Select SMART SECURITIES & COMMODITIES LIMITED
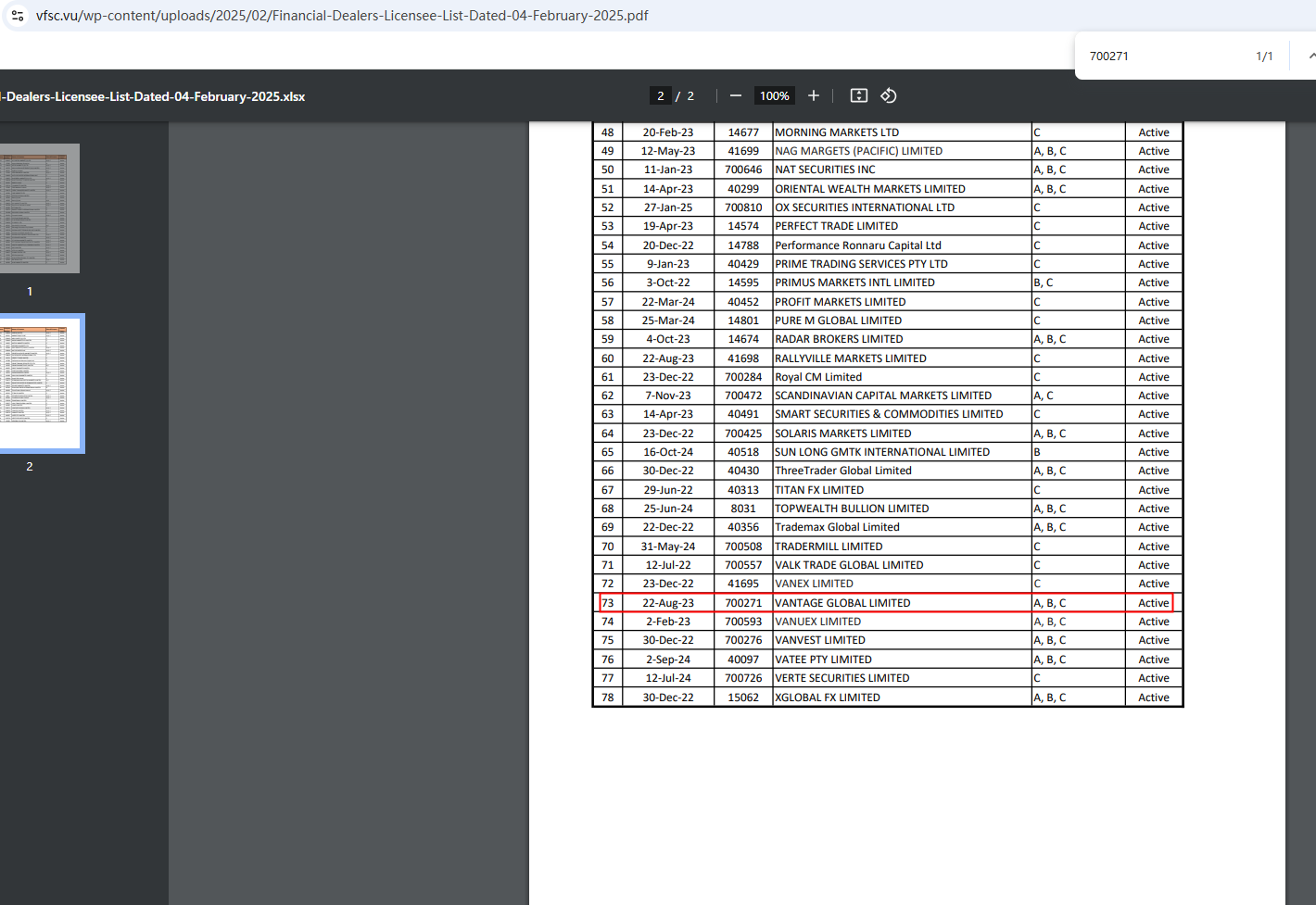Screen dimensions: 1316x905 pos(889,414)
